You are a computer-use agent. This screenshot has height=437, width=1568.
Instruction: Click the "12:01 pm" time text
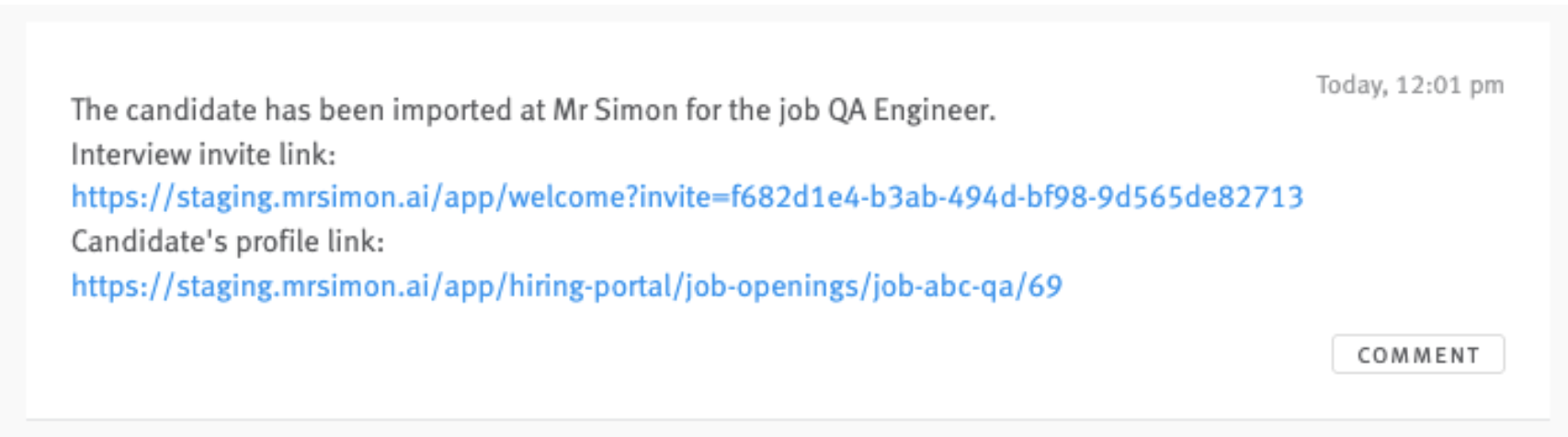coord(1450,85)
